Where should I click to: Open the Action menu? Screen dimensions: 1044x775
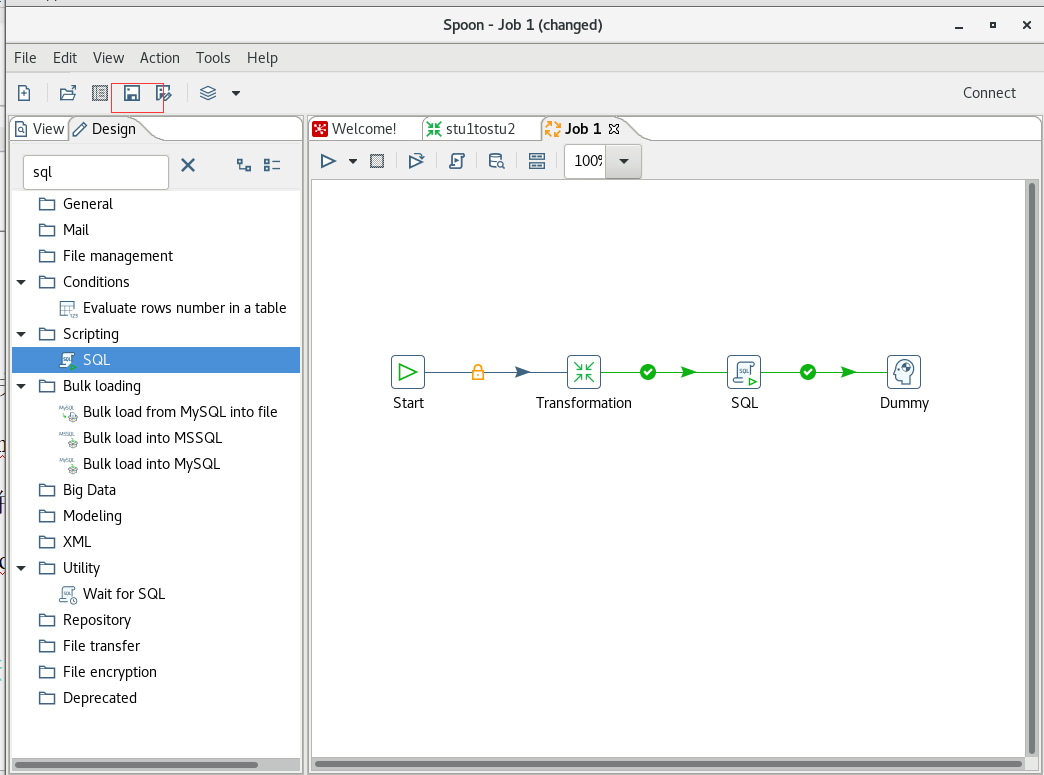pos(160,58)
